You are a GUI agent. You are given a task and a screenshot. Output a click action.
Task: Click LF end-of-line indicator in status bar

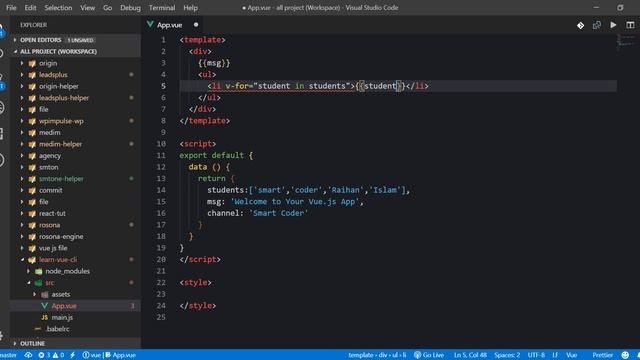[555, 355]
